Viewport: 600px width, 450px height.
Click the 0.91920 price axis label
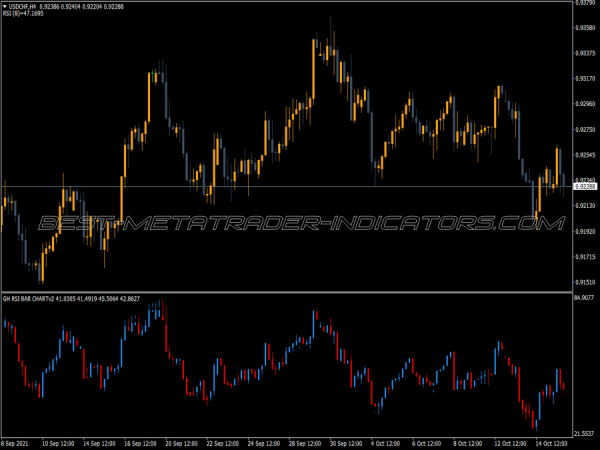pos(585,232)
